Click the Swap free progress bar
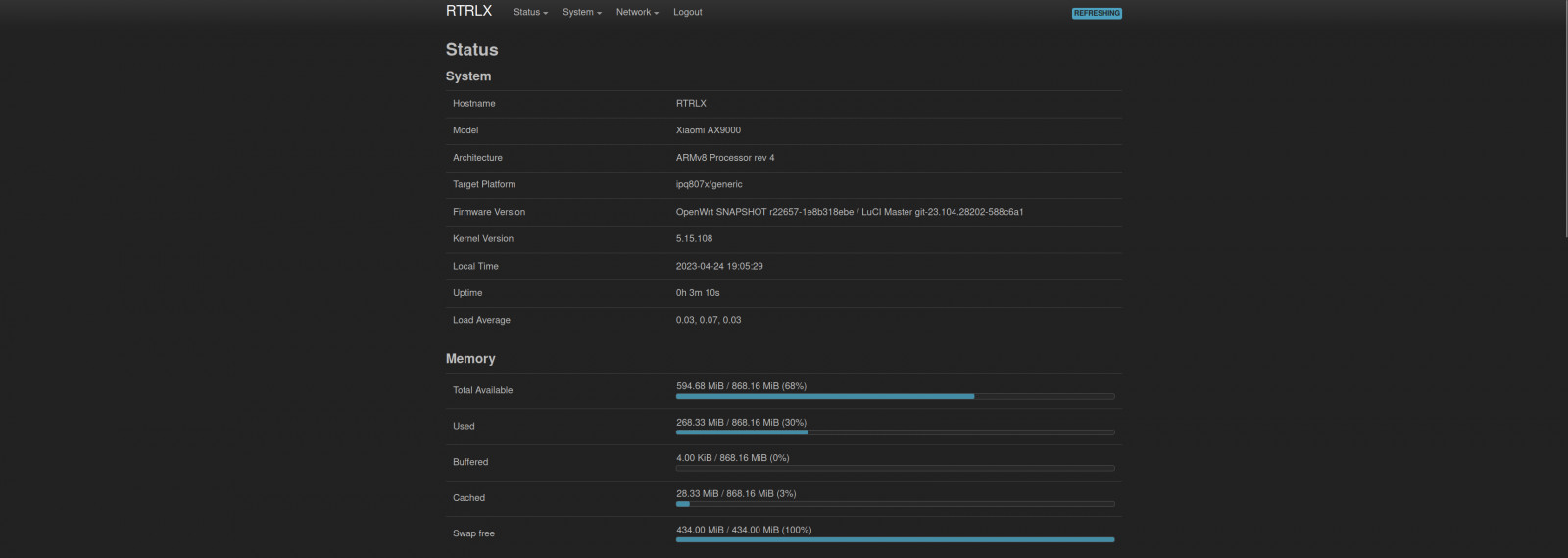The height and width of the screenshot is (558, 1568). coord(895,539)
